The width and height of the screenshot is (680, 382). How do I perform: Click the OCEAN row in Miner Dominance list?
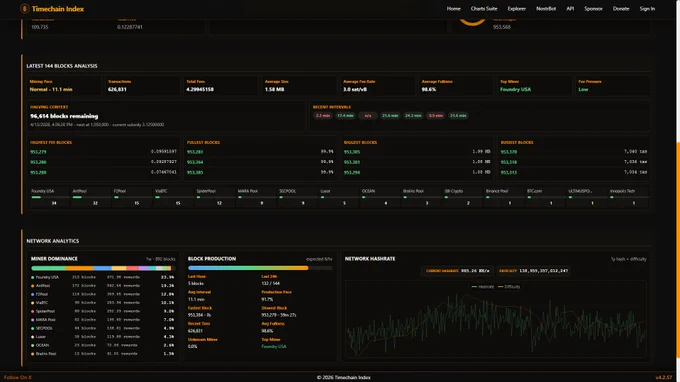coord(102,345)
